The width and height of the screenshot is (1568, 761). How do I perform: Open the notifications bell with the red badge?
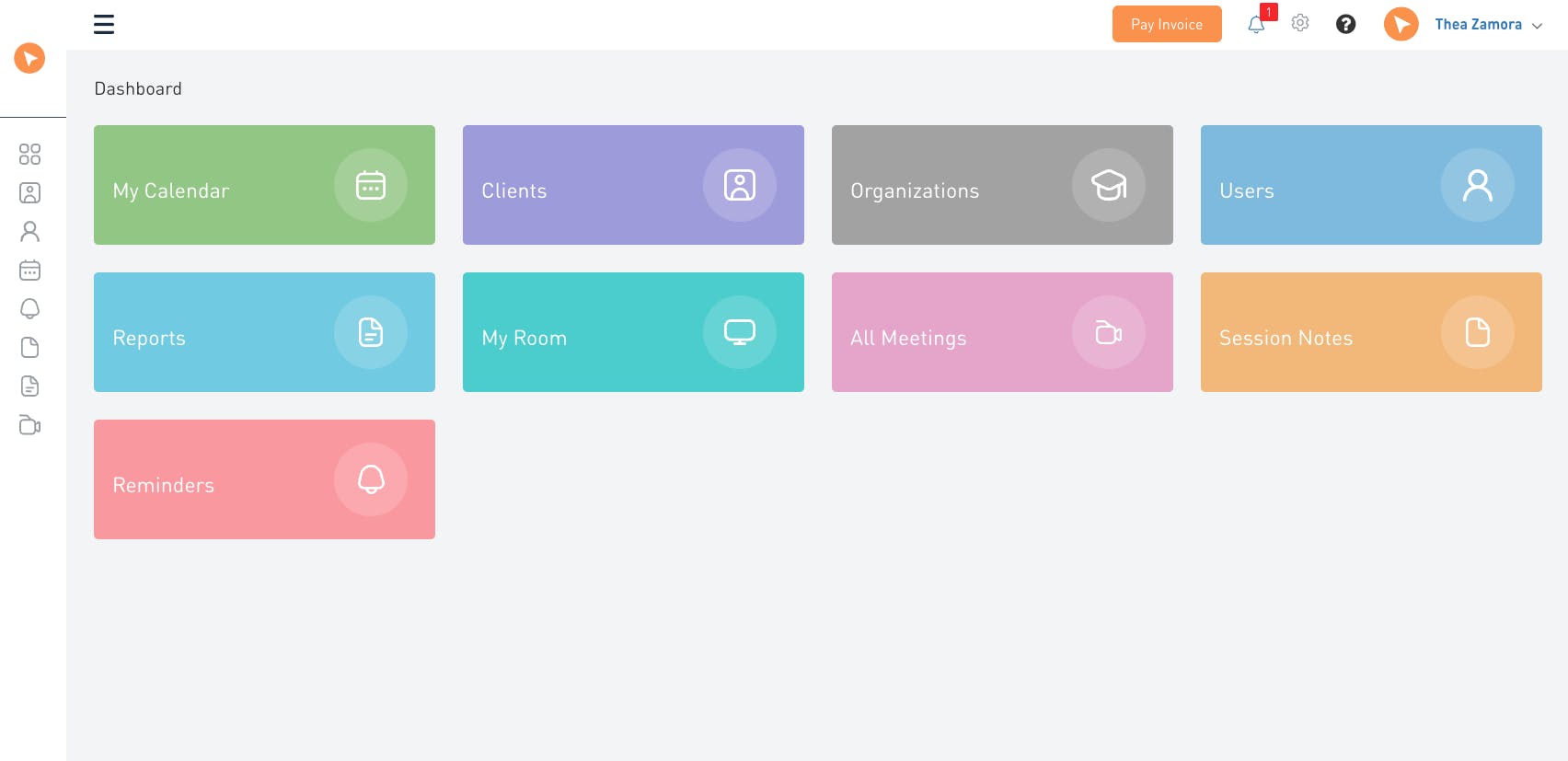point(1257,23)
